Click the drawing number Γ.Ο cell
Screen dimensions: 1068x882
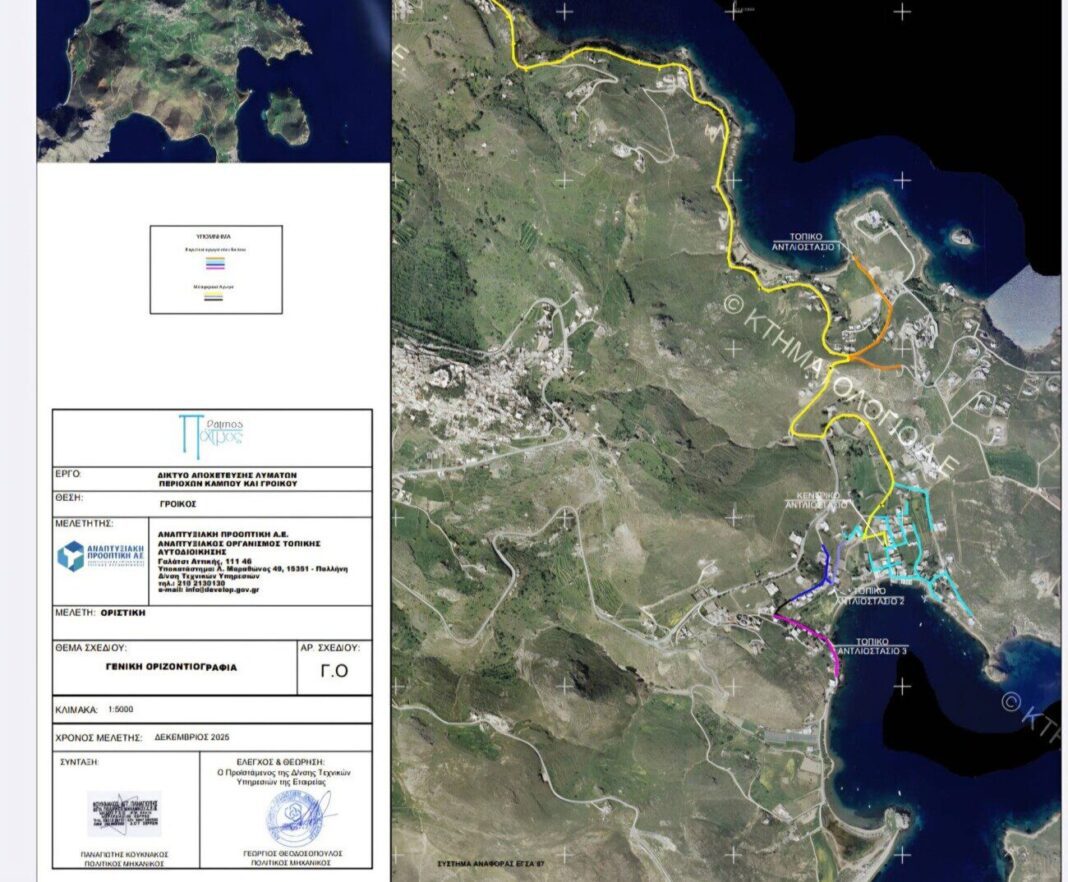click(x=334, y=670)
